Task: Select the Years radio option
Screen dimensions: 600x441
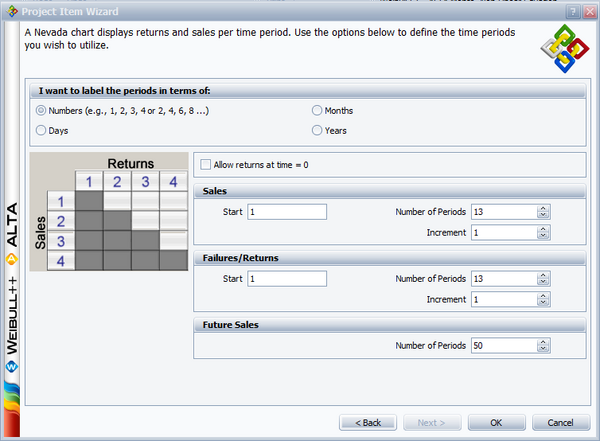Action: [x=317, y=130]
